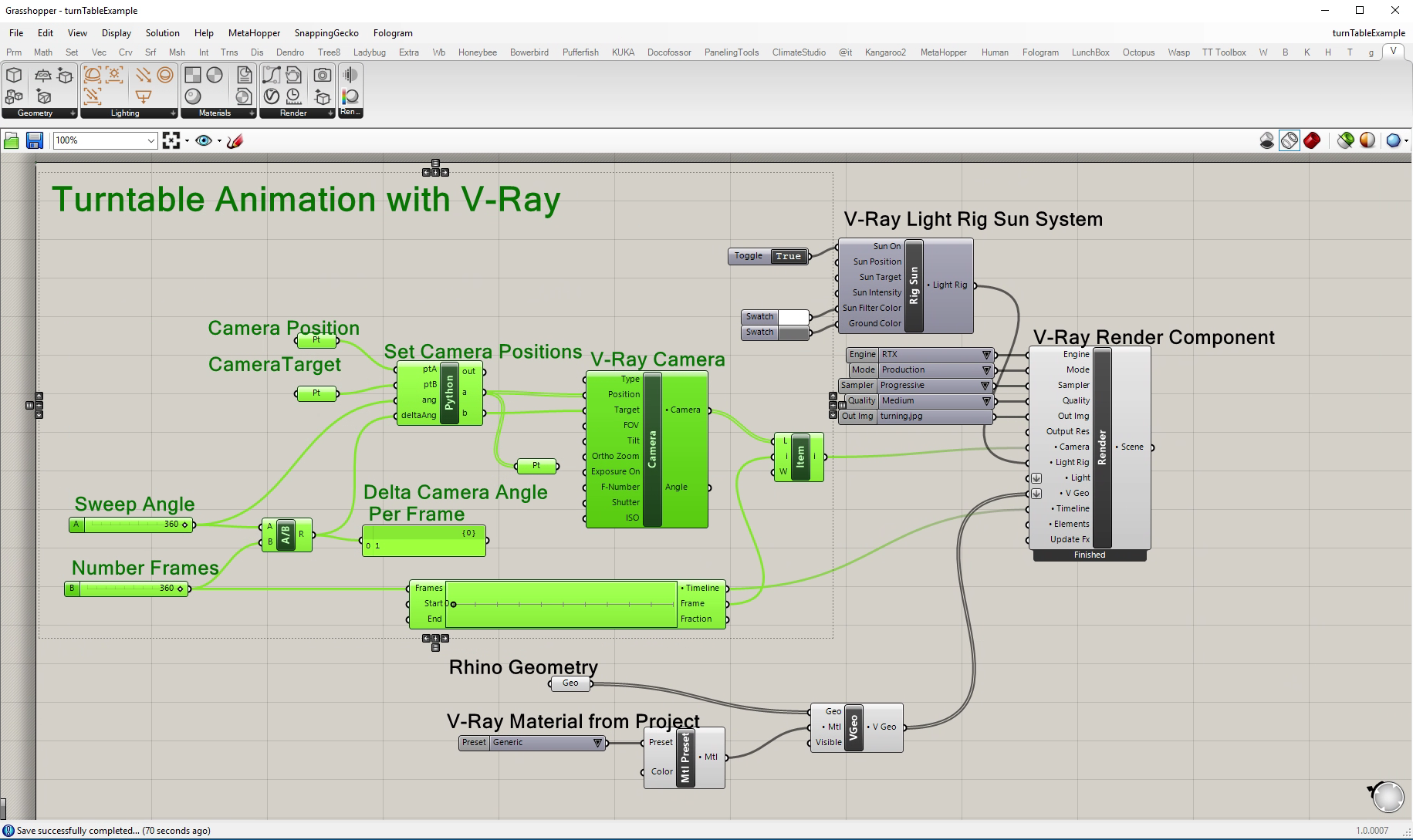Expand the Materials panel plus button
This screenshot has height=840, width=1413.
(x=252, y=113)
